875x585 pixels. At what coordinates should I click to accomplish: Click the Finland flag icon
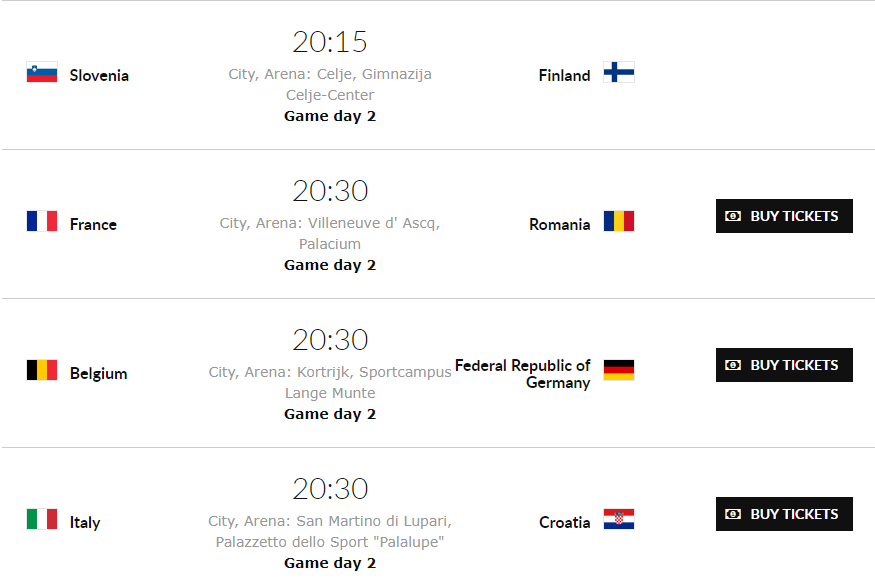619,72
